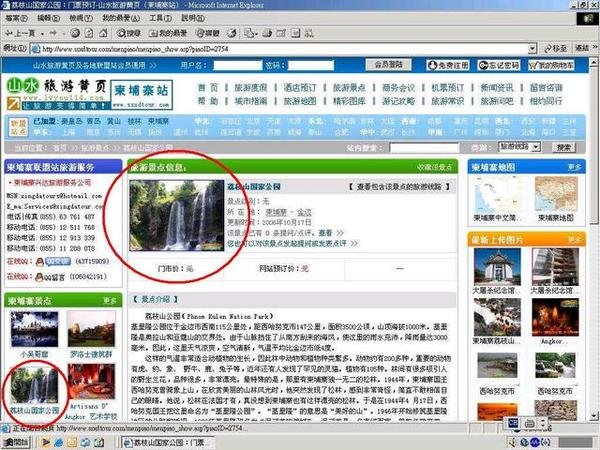Open the 精彩图库 nav link
The image size is (600, 450).
click(x=349, y=101)
